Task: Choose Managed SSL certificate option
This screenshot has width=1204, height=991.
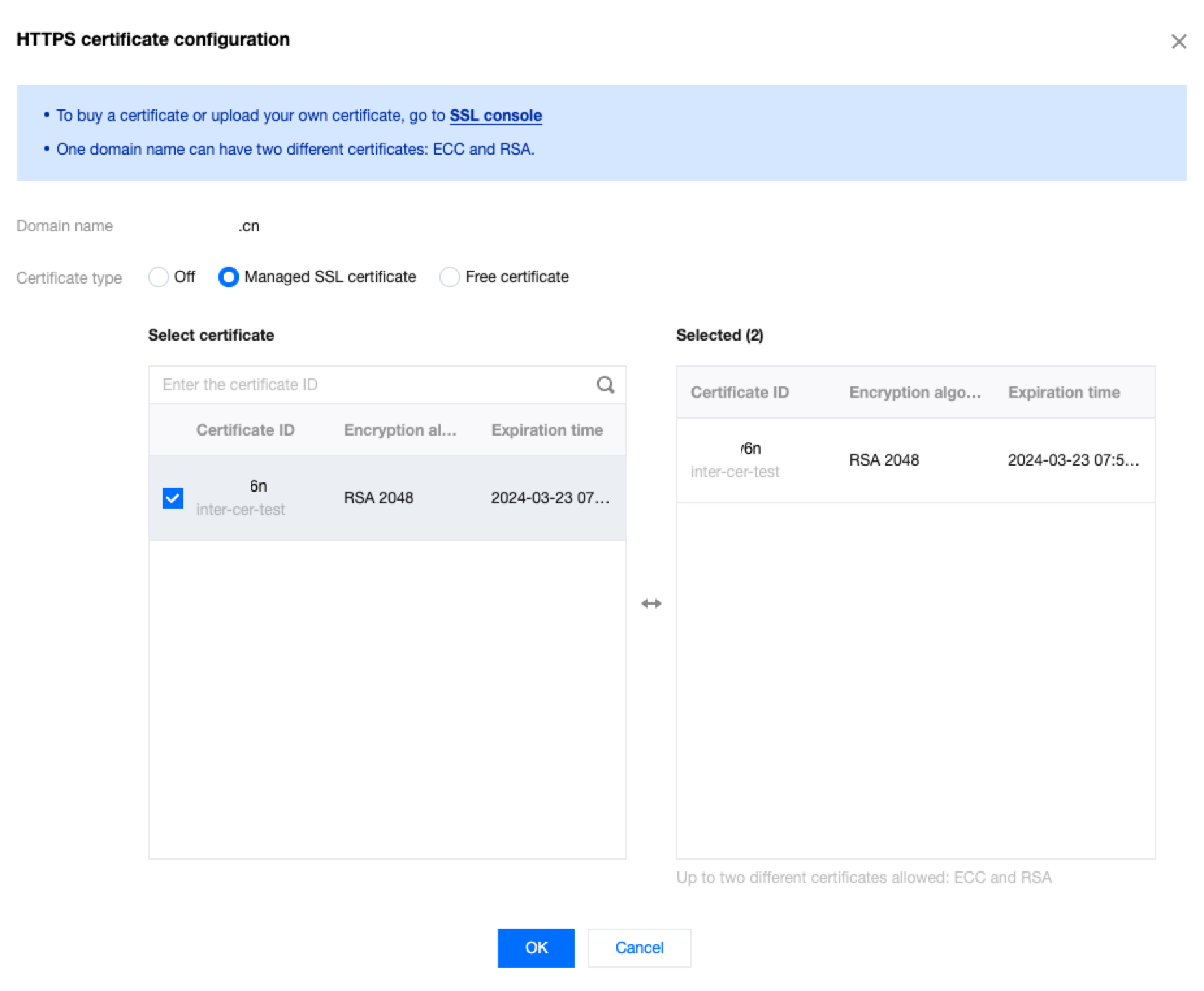Action: pos(229,277)
